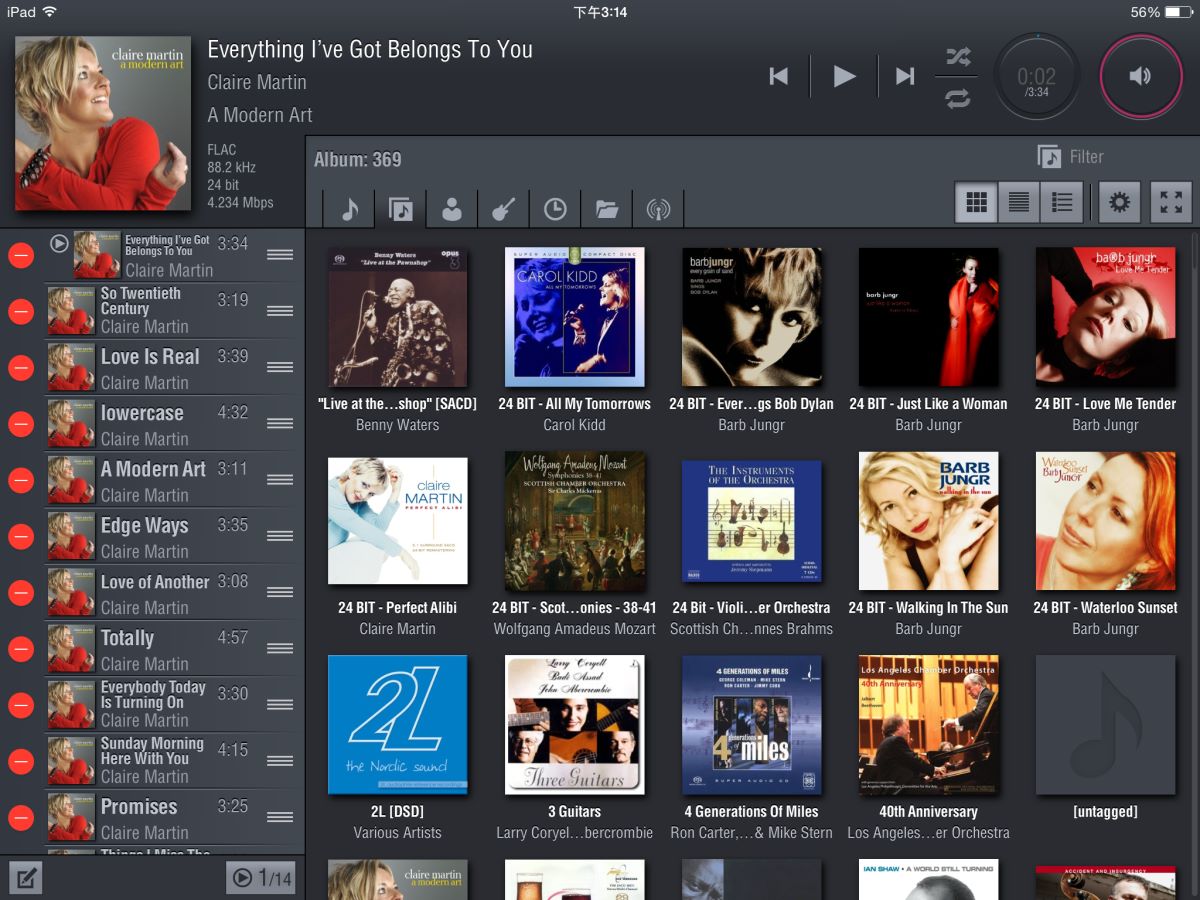
Task: Switch to the Radio tab (antenna icon)
Action: [658, 208]
